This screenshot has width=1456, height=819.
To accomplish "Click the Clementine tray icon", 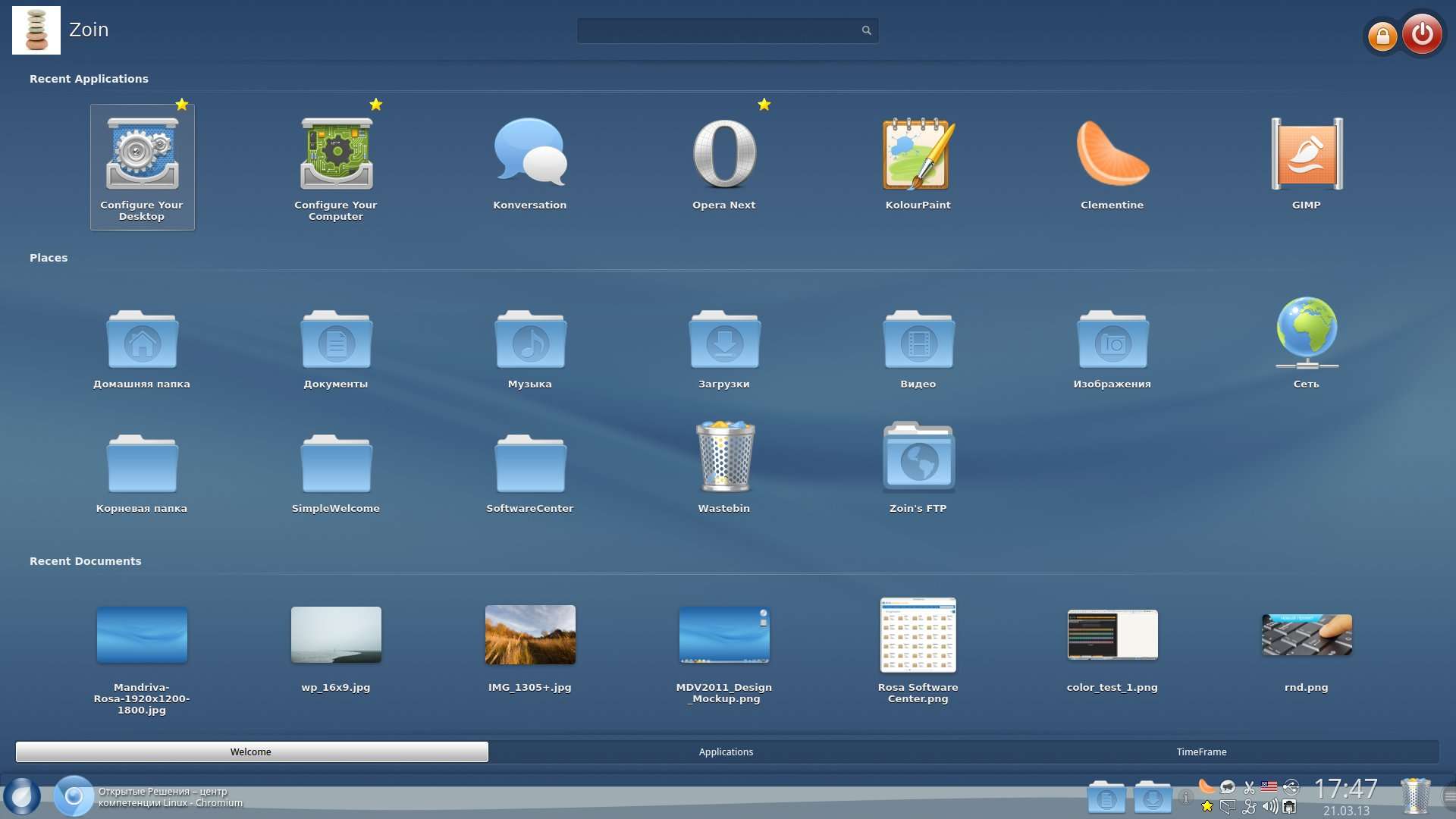I will (1207, 786).
